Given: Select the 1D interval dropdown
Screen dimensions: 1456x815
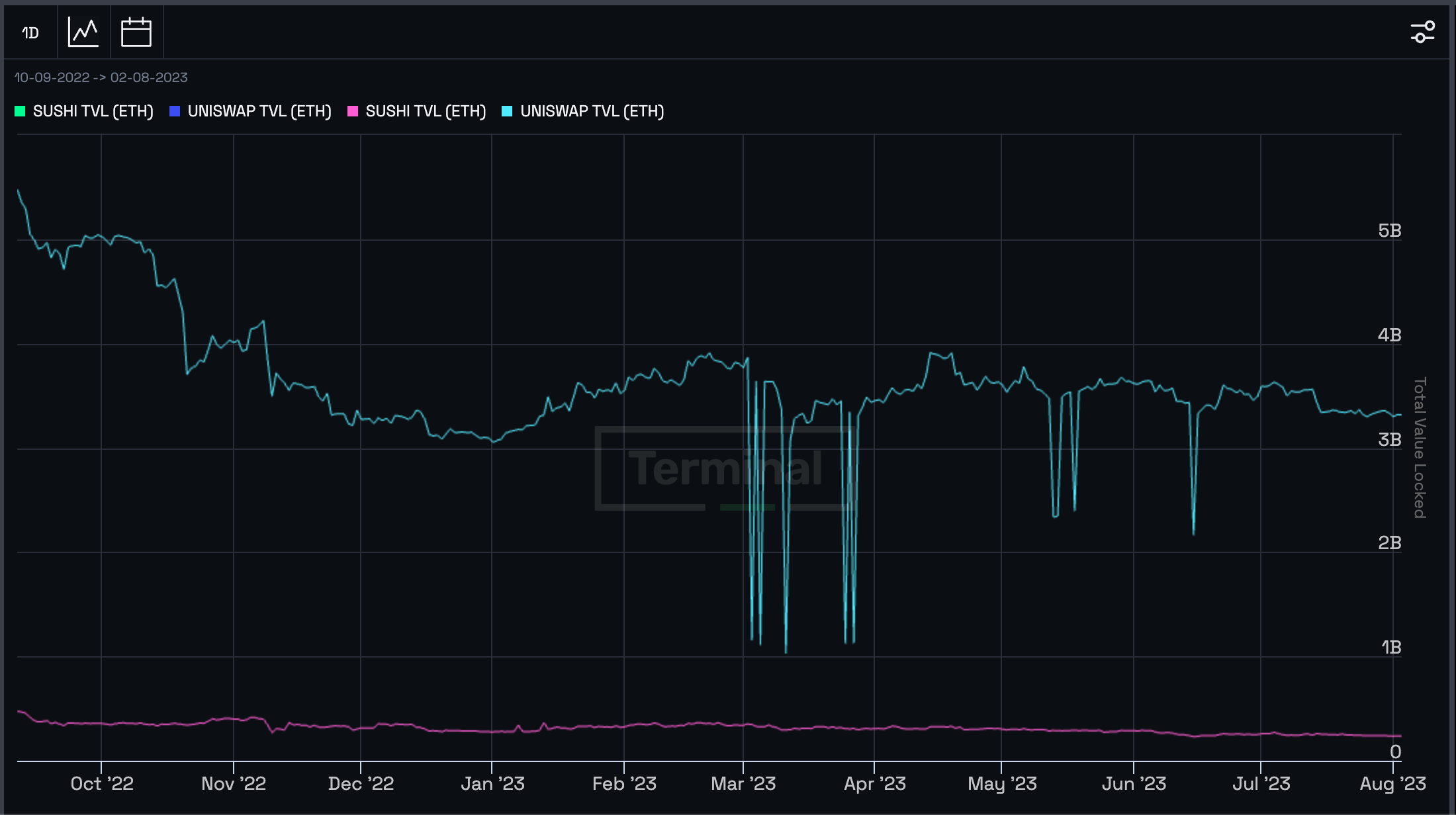Looking at the screenshot, I should click(30, 32).
